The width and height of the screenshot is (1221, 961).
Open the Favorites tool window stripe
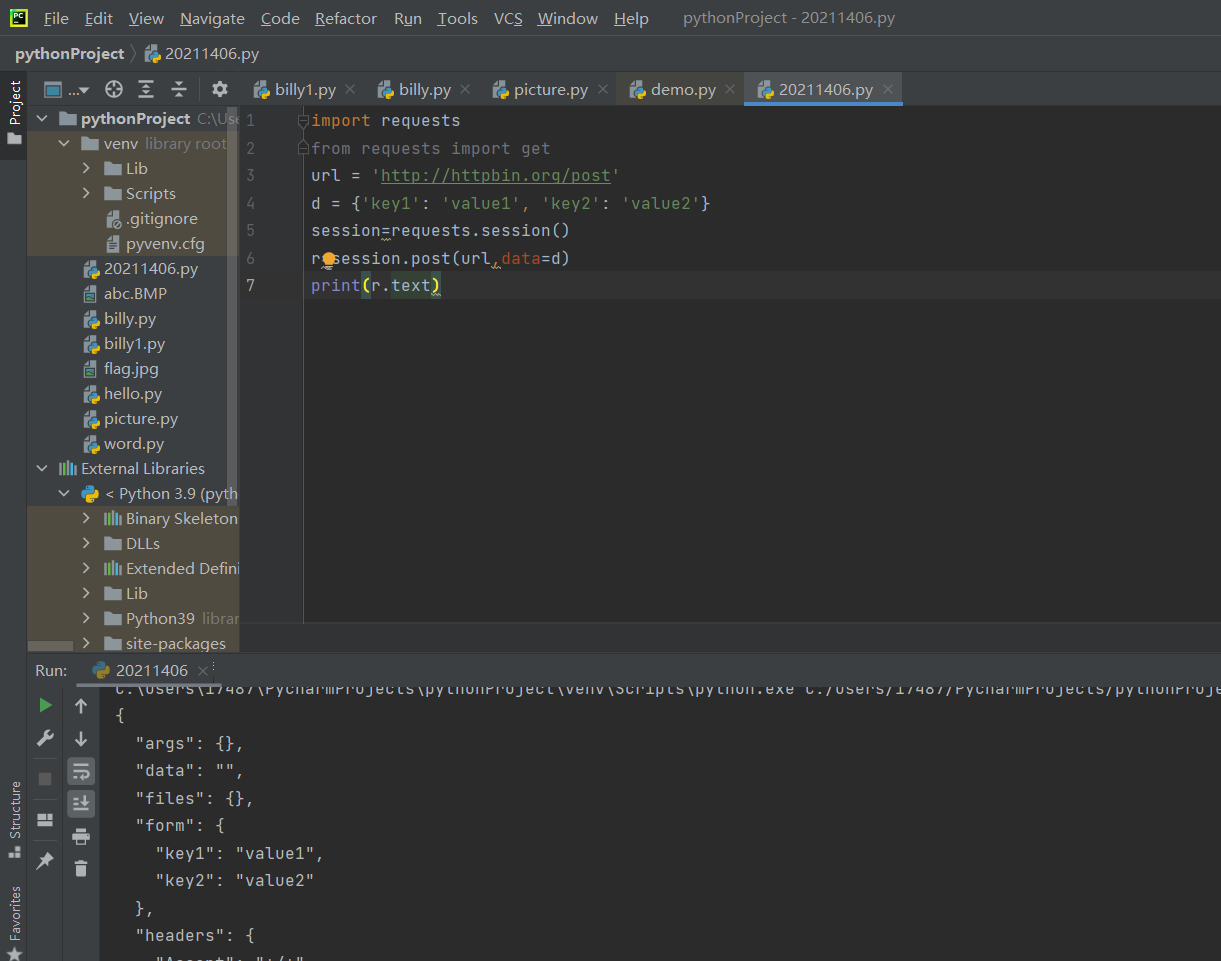(x=14, y=921)
